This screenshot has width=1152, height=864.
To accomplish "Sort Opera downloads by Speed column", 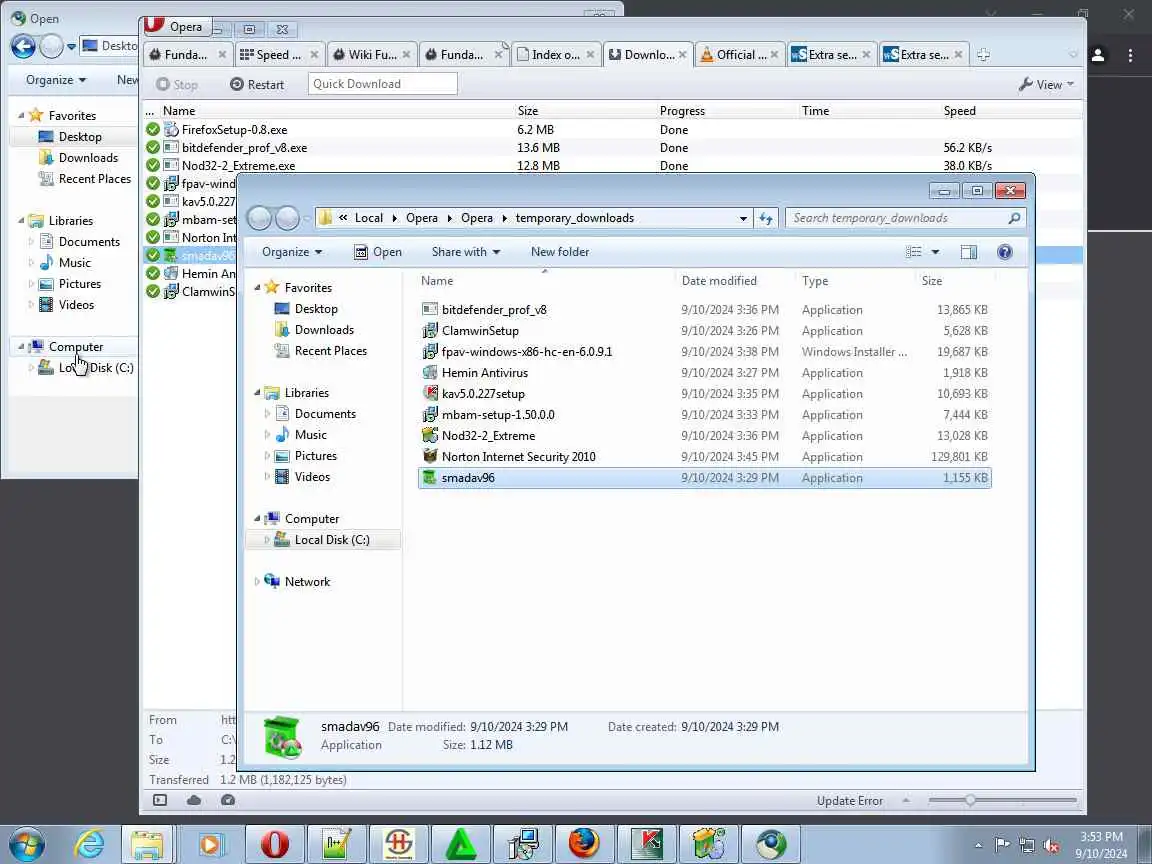I will point(960,111).
